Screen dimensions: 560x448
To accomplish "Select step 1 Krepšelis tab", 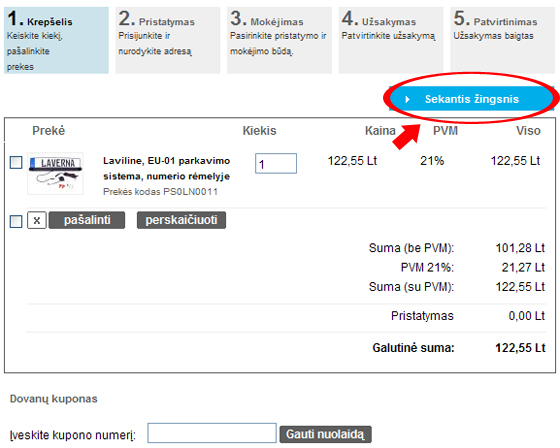I will [x=56, y=40].
